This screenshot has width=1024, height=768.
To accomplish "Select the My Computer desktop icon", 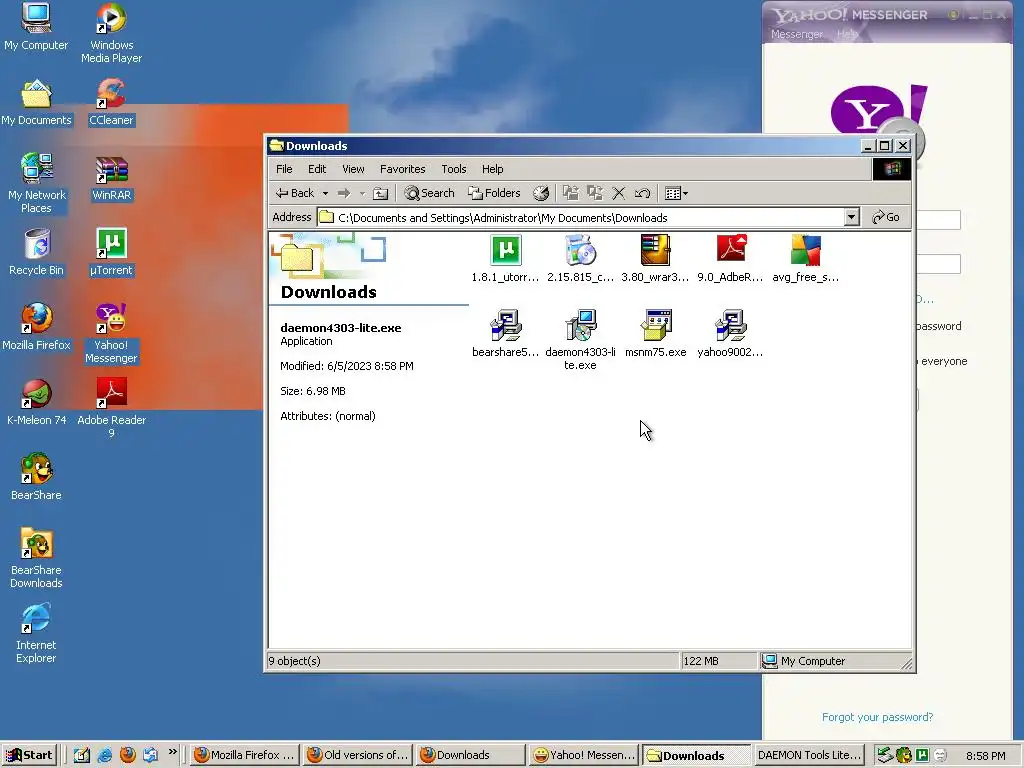I will click(37, 27).
